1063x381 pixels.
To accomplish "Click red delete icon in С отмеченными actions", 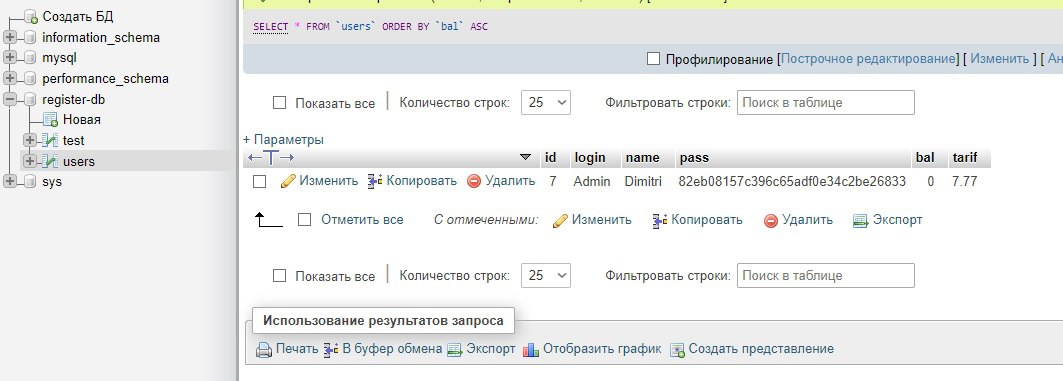I will 771,220.
